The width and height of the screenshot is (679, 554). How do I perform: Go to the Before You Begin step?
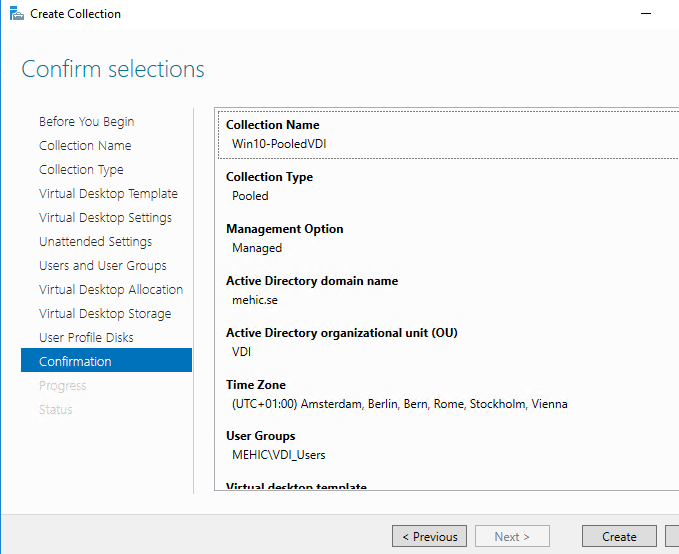tap(86, 122)
